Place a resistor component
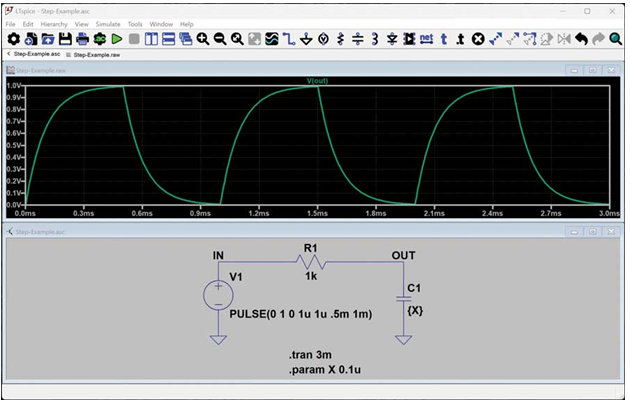Viewport: 630px width, 405px height. click(341, 39)
